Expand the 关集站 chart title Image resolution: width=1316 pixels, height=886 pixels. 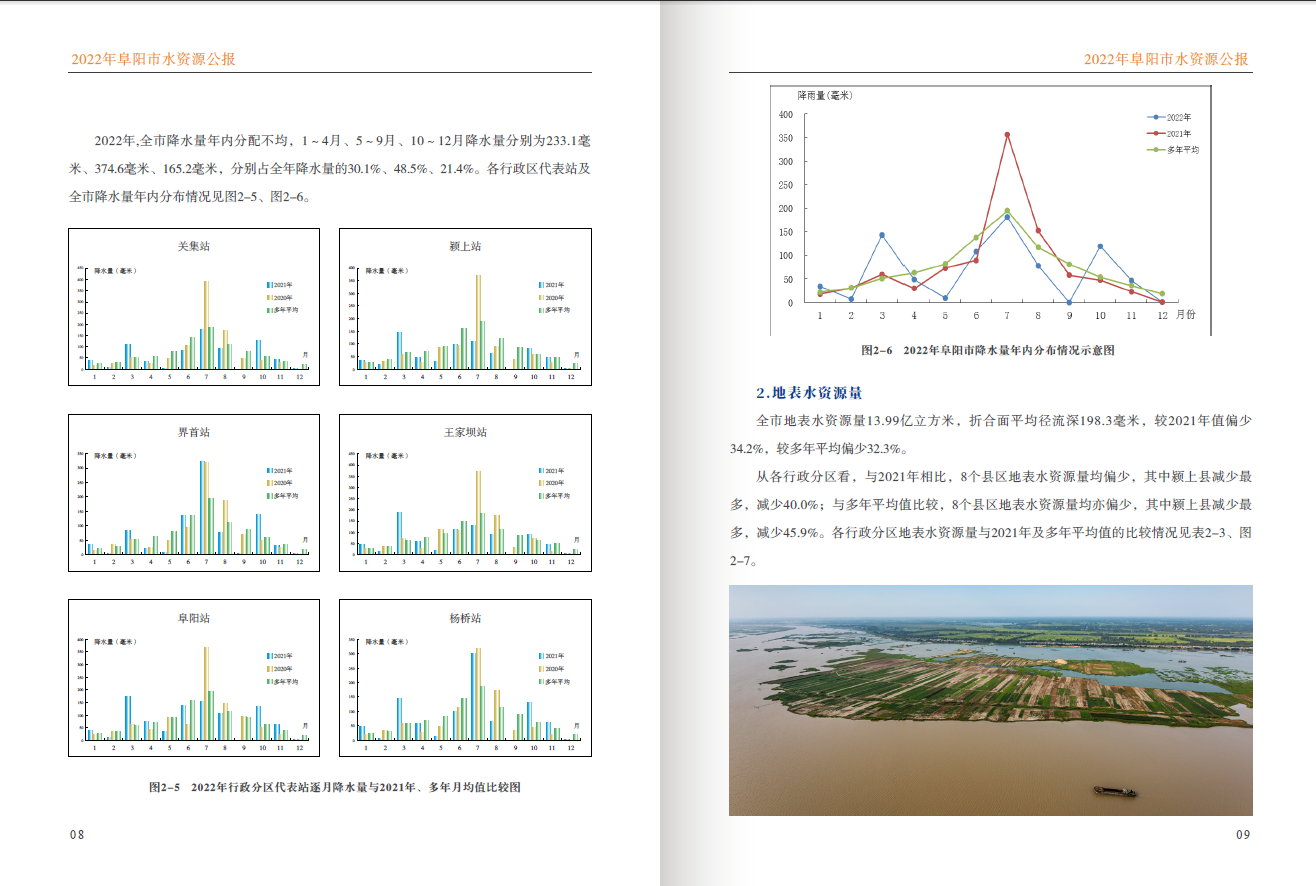[192, 247]
